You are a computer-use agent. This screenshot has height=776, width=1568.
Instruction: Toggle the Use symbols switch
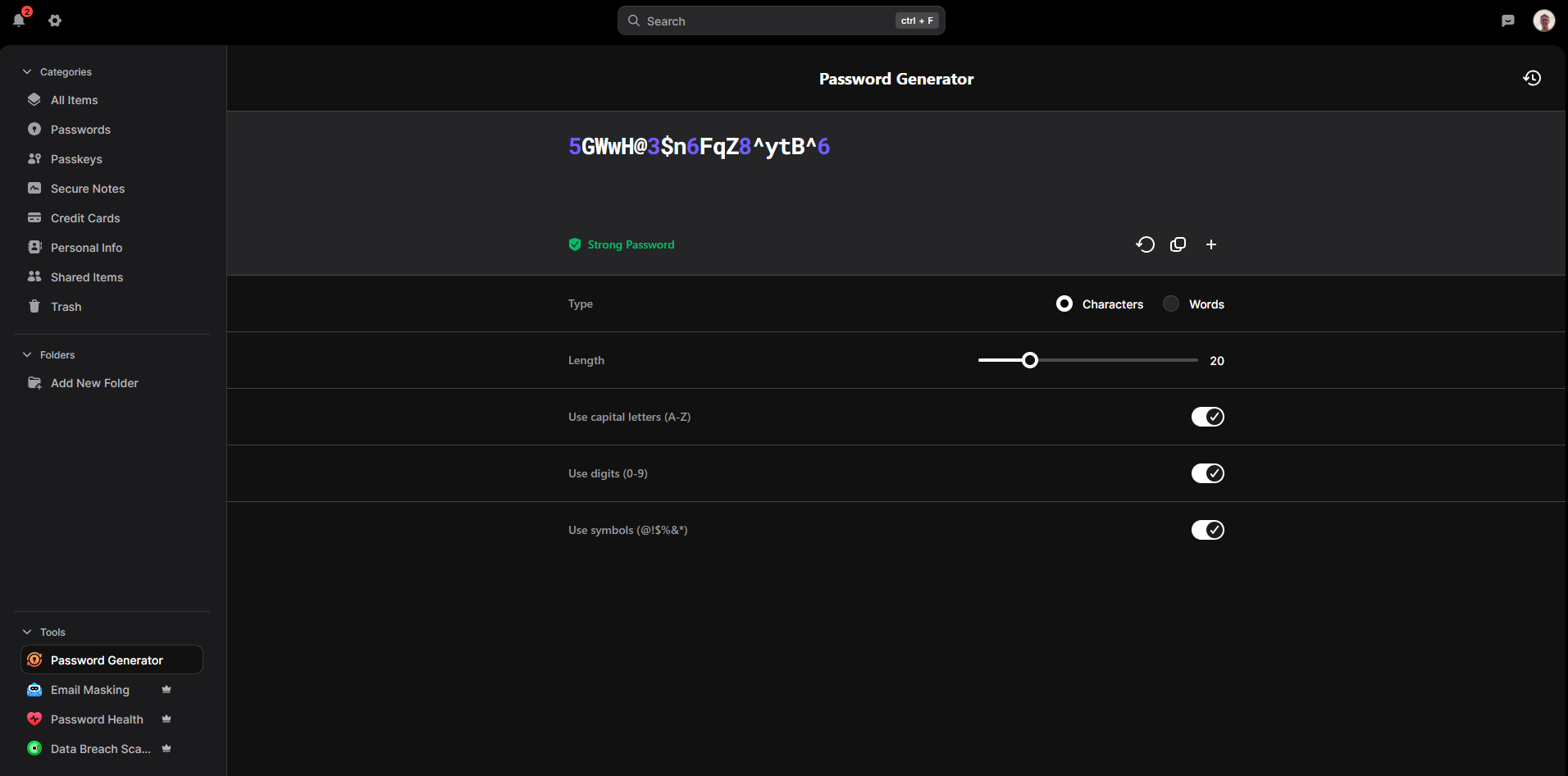coord(1207,530)
